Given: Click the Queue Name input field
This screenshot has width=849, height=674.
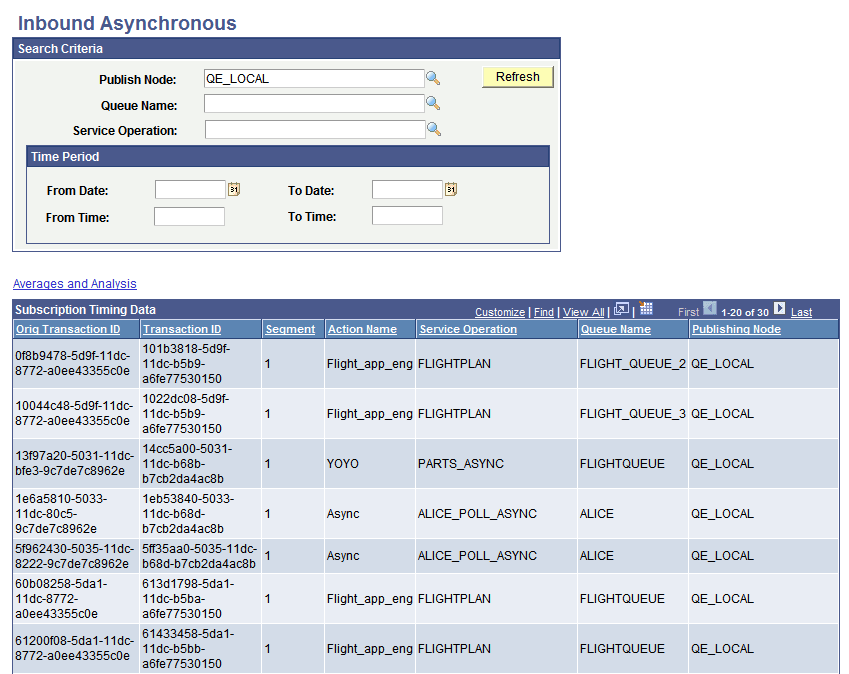Looking at the screenshot, I should [x=313, y=104].
